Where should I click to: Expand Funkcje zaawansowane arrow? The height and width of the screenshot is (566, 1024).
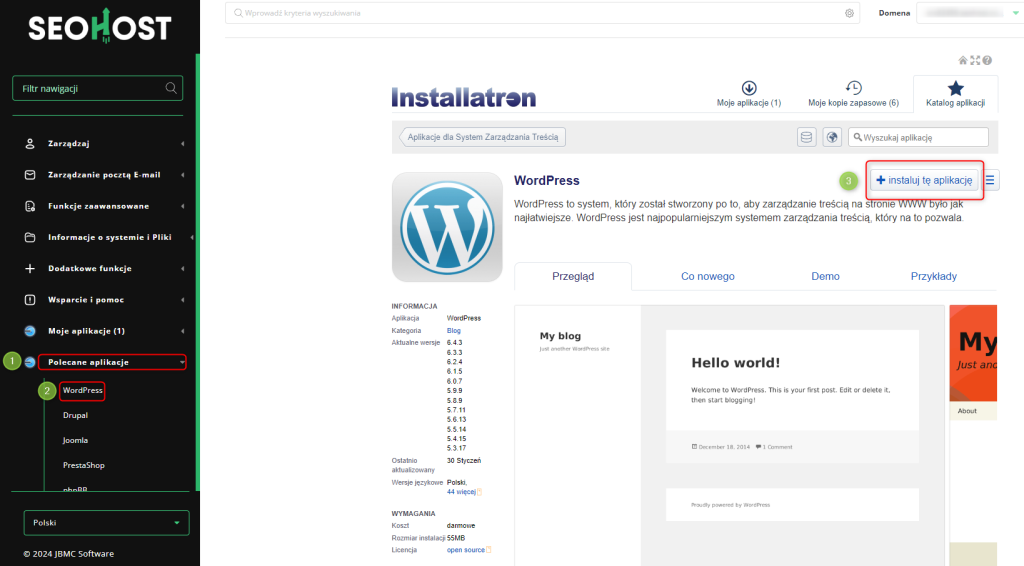[182, 206]
